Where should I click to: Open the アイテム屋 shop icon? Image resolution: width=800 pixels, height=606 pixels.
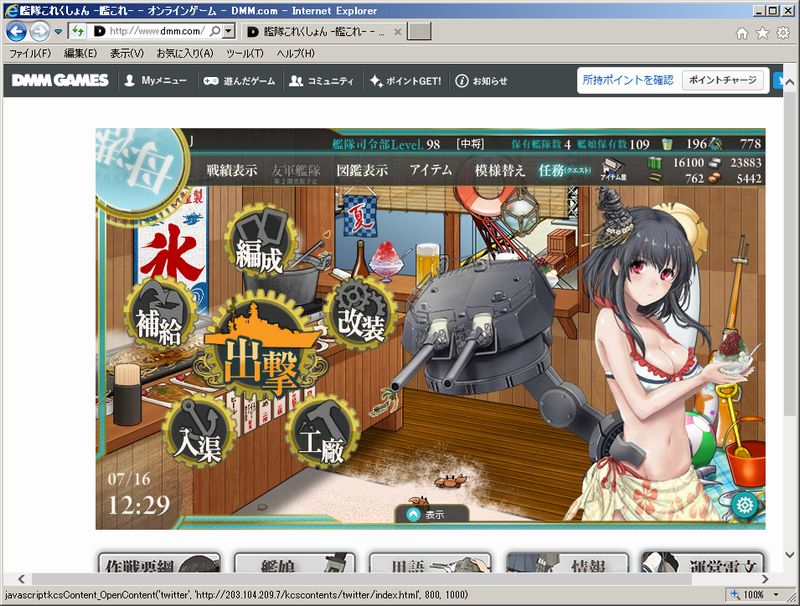613,169
